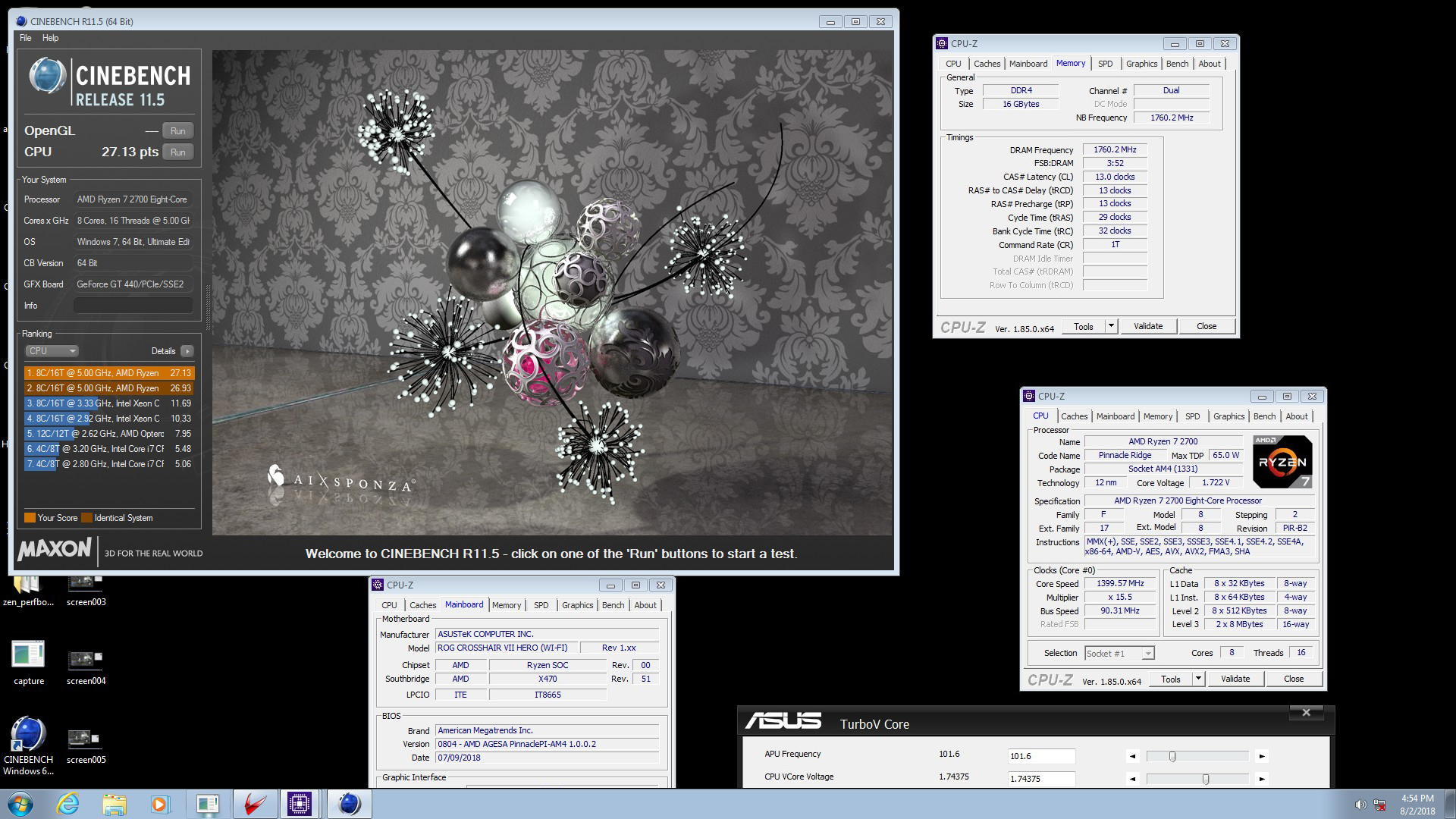1456x819 pixels.
Task: Increase CPU VCore Voltage with right arrow
Action: (1262, 779)
